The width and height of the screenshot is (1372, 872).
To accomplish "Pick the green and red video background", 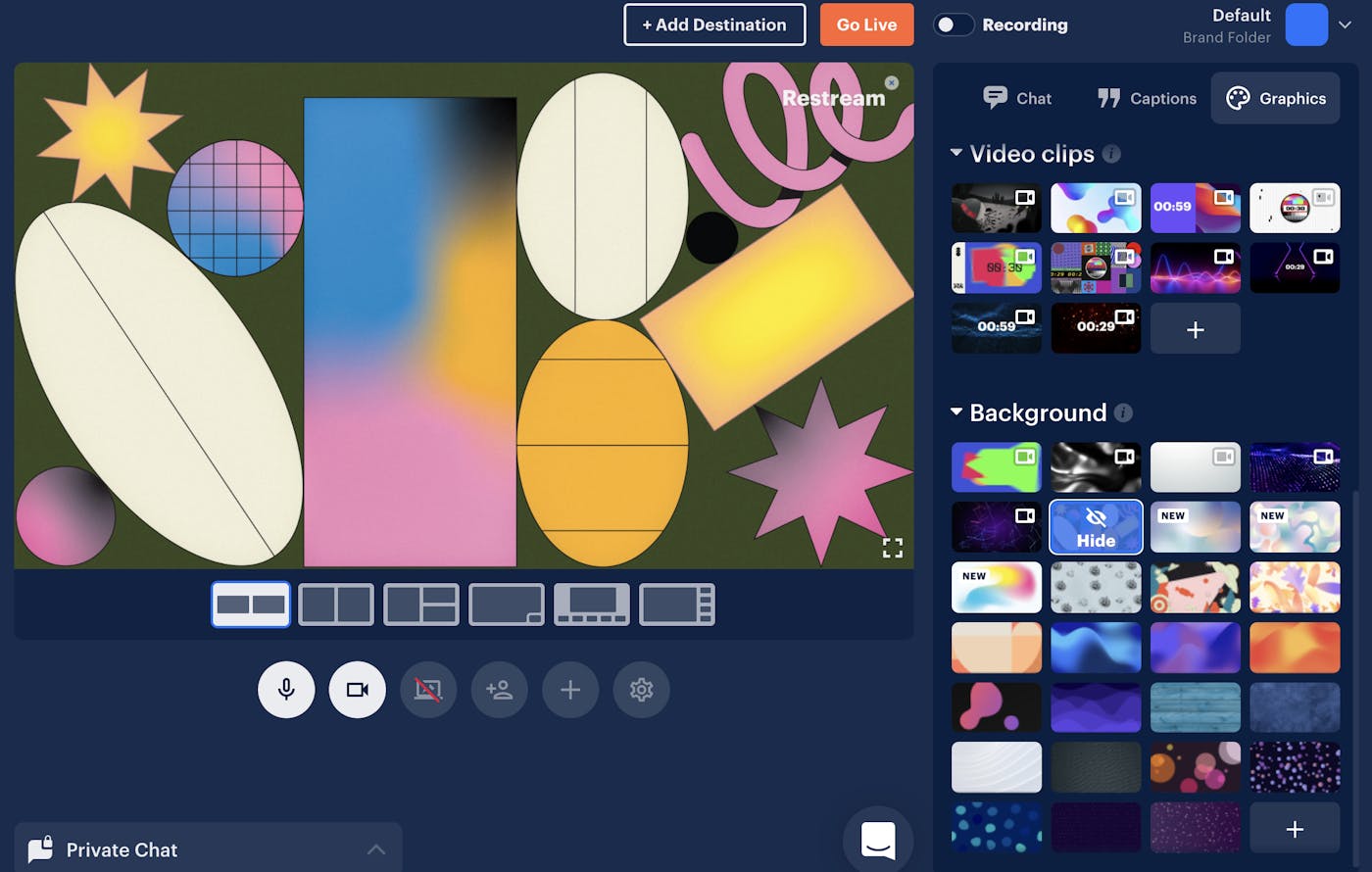I will tap(997, 466).
